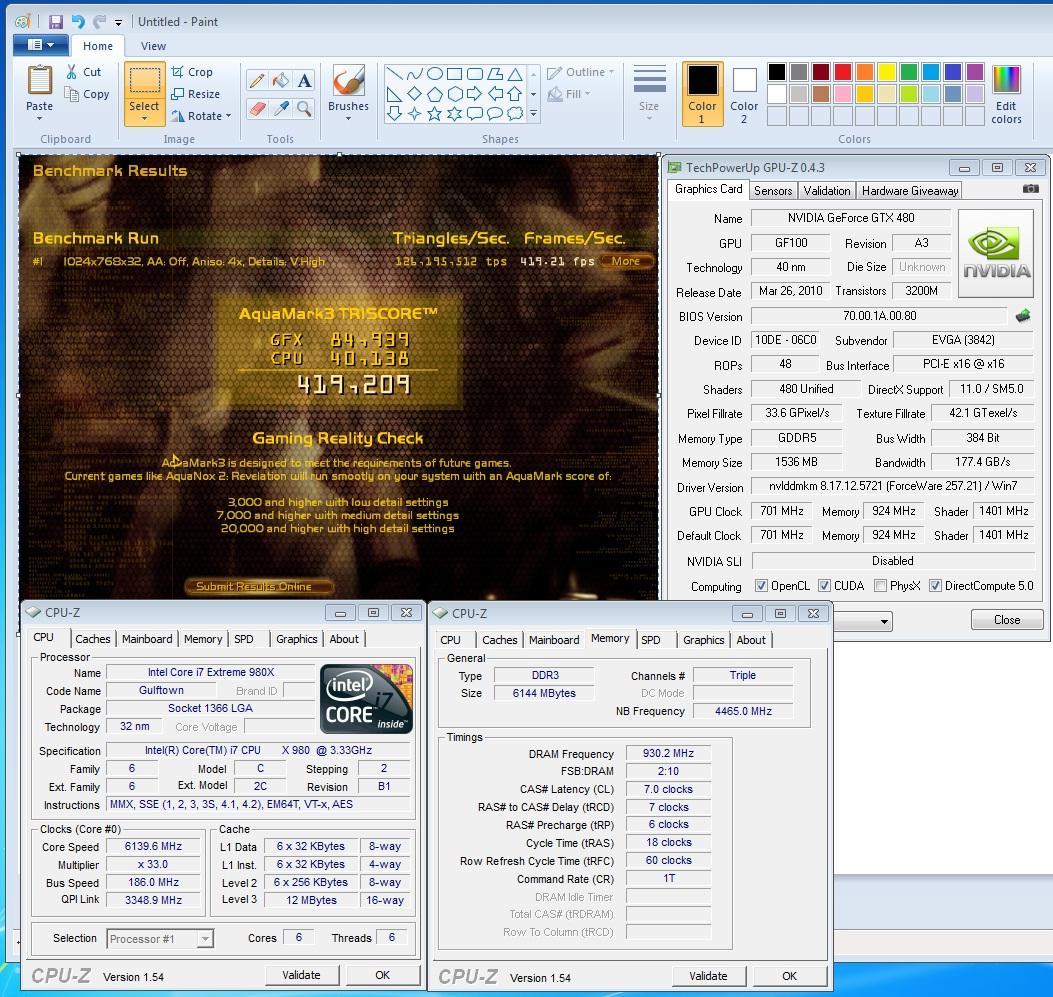The width and height of the screenshot is (1053, 997).
Task: Toggle the OpenCL checkbox in GPU-Z
Action: (761, 585)
